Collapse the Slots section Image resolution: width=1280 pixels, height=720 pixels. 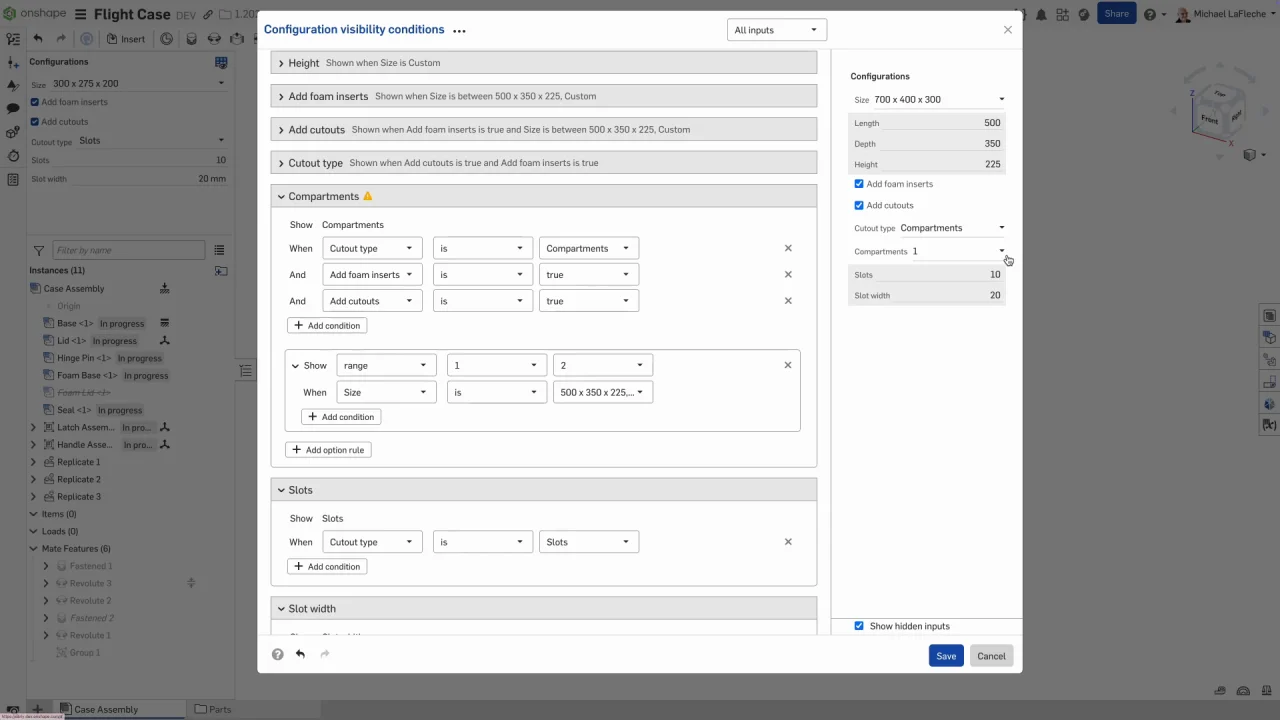pos(281,490)
